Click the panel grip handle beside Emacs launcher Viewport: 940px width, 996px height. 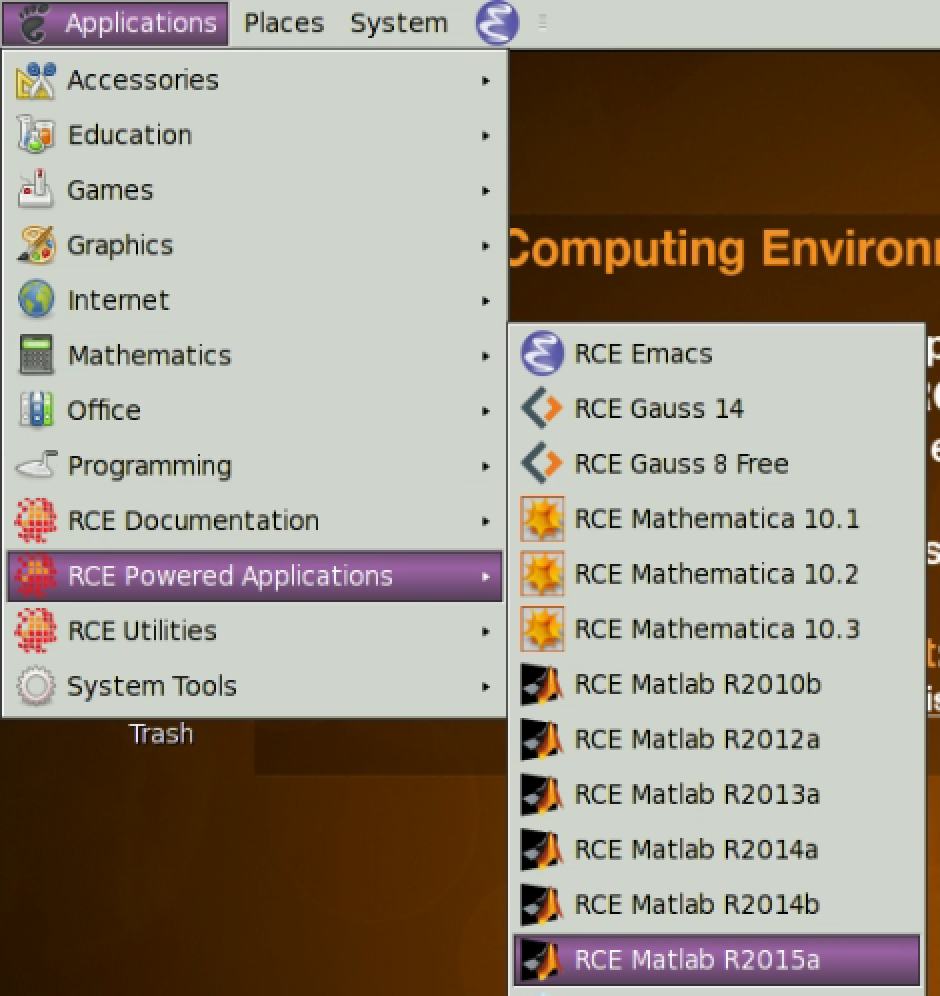(542, 23)
